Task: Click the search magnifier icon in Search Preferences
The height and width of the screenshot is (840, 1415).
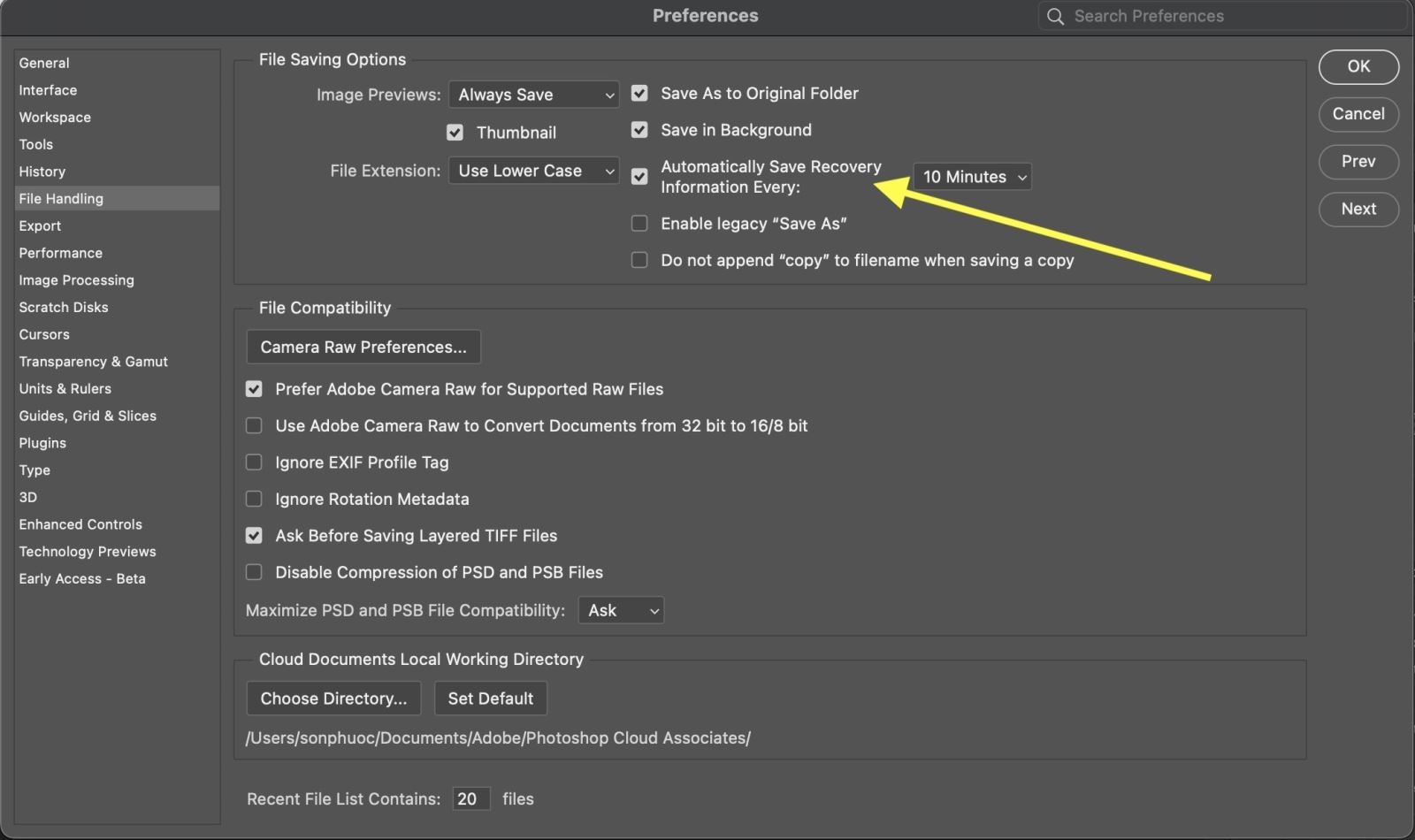Action: click(x=1054, y=16)
